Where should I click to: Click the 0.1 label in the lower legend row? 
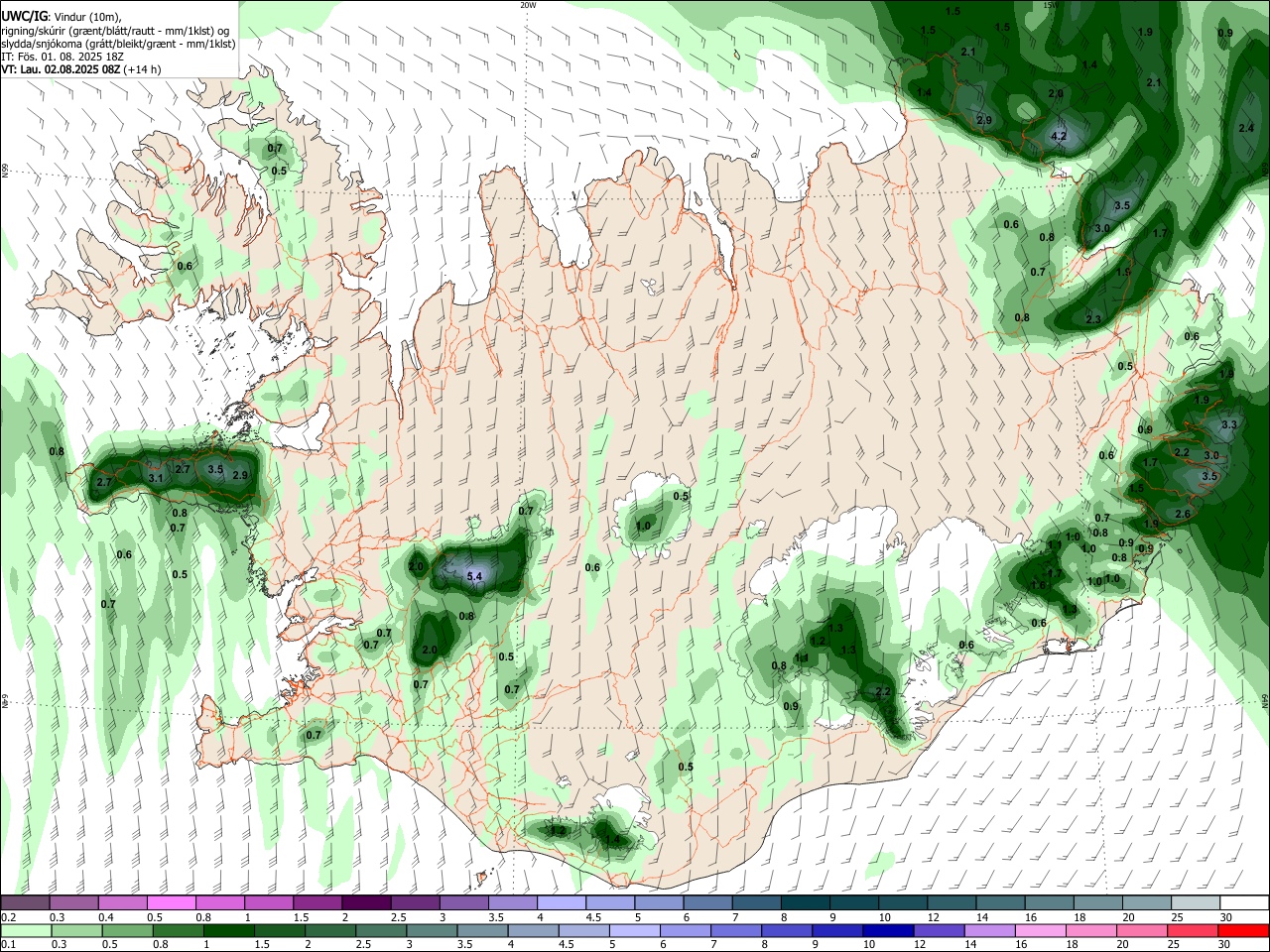(x=8, y=944)
